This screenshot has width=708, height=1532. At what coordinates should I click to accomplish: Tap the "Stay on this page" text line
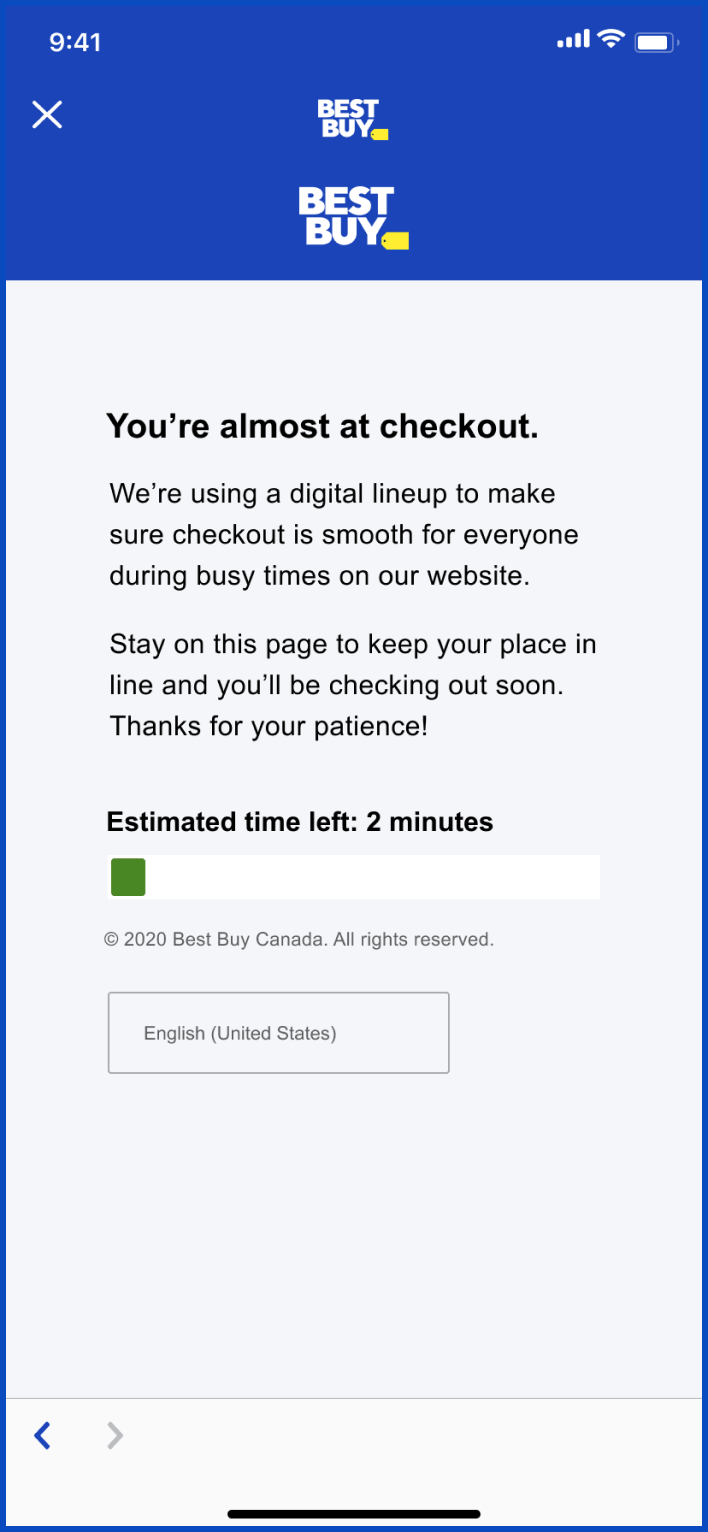[x=353, y=644]
